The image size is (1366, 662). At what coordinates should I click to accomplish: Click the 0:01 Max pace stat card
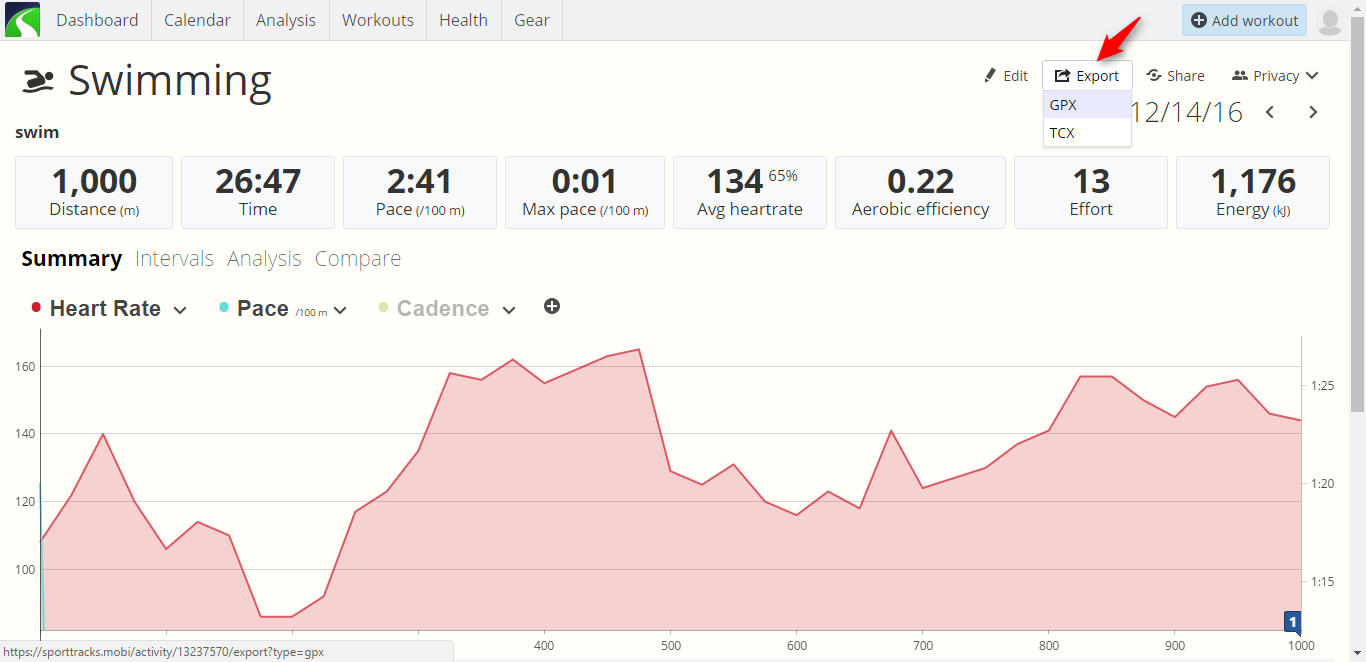click(585, 192)
